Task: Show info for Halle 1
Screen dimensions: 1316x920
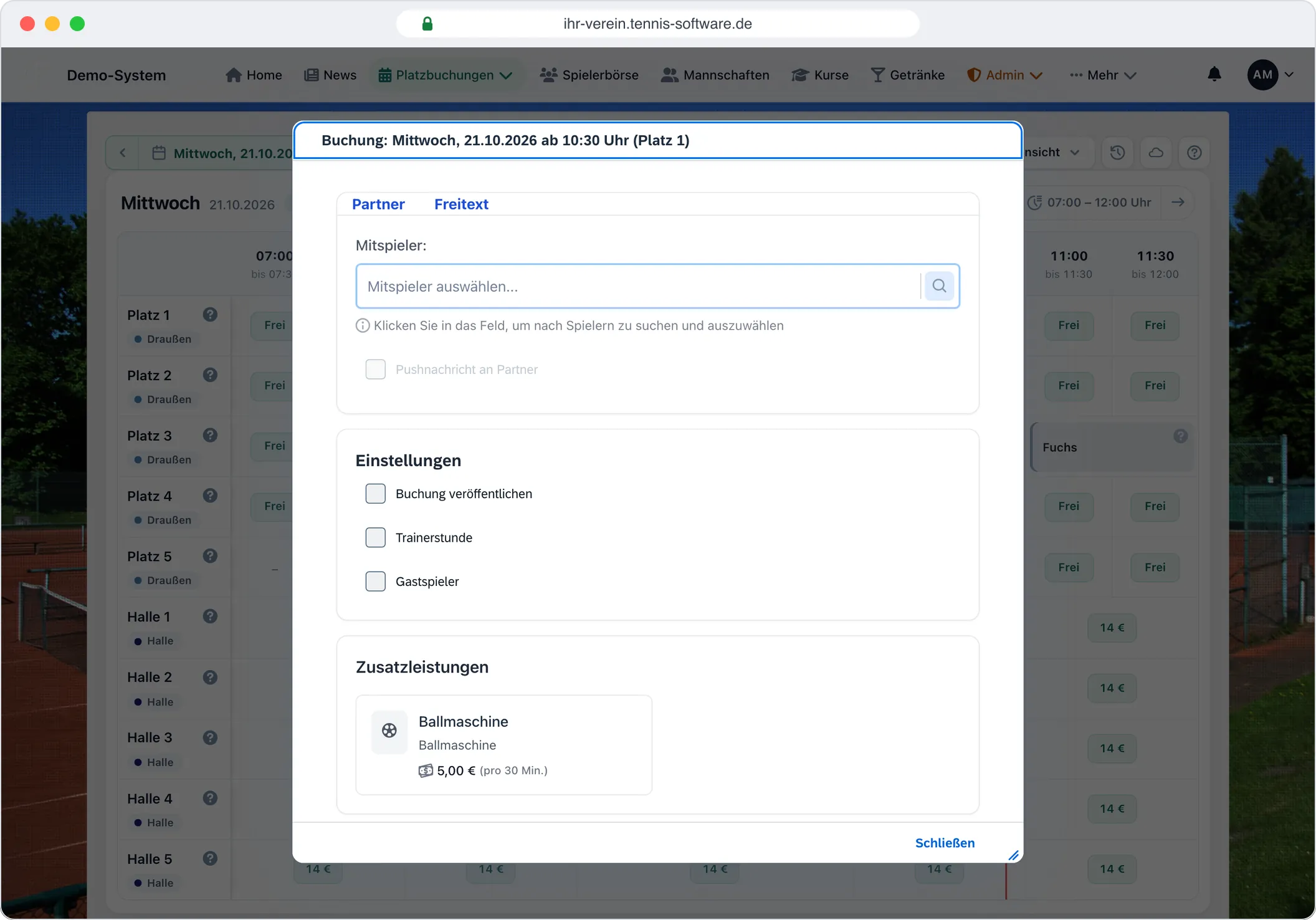Action: (x=210, y=616)
